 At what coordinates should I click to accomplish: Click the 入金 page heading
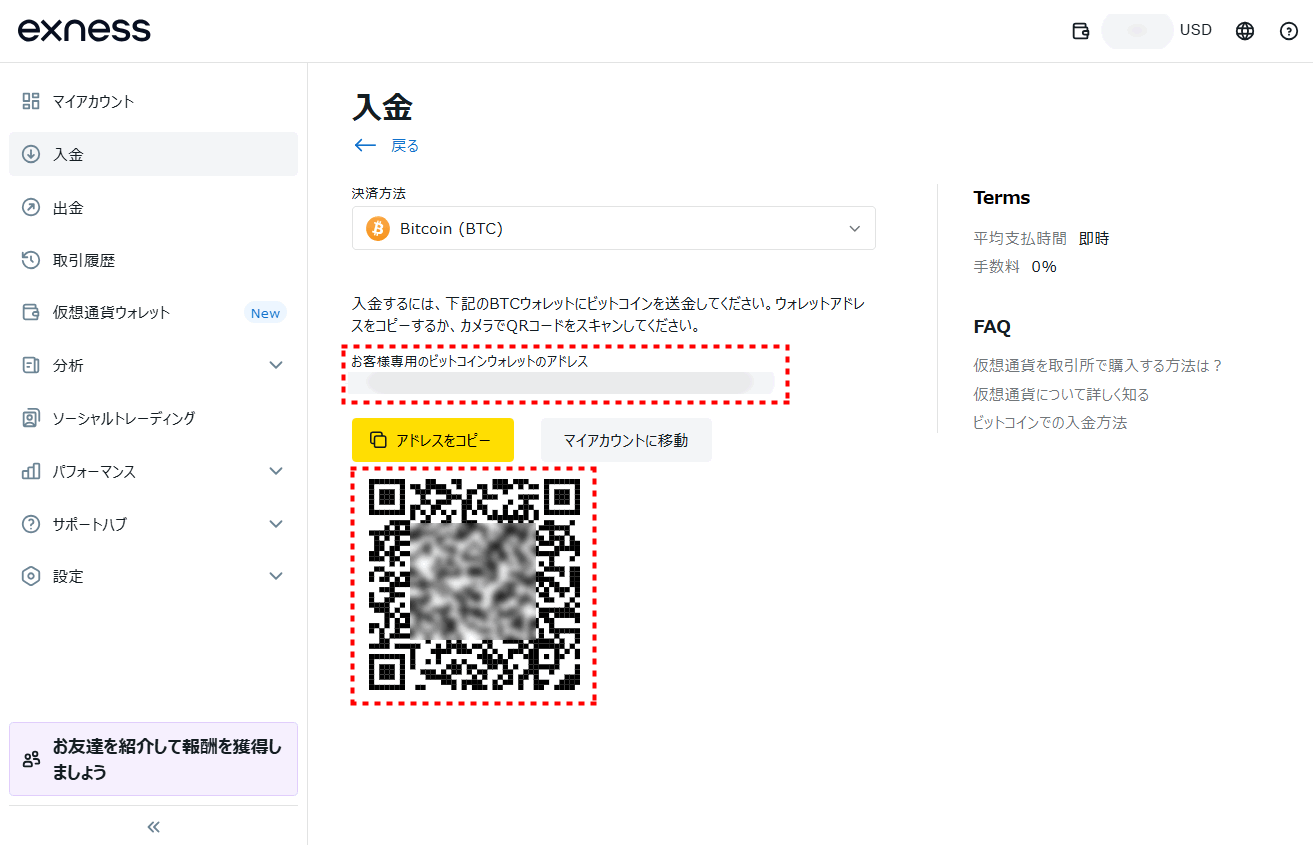tap(382, 107)
